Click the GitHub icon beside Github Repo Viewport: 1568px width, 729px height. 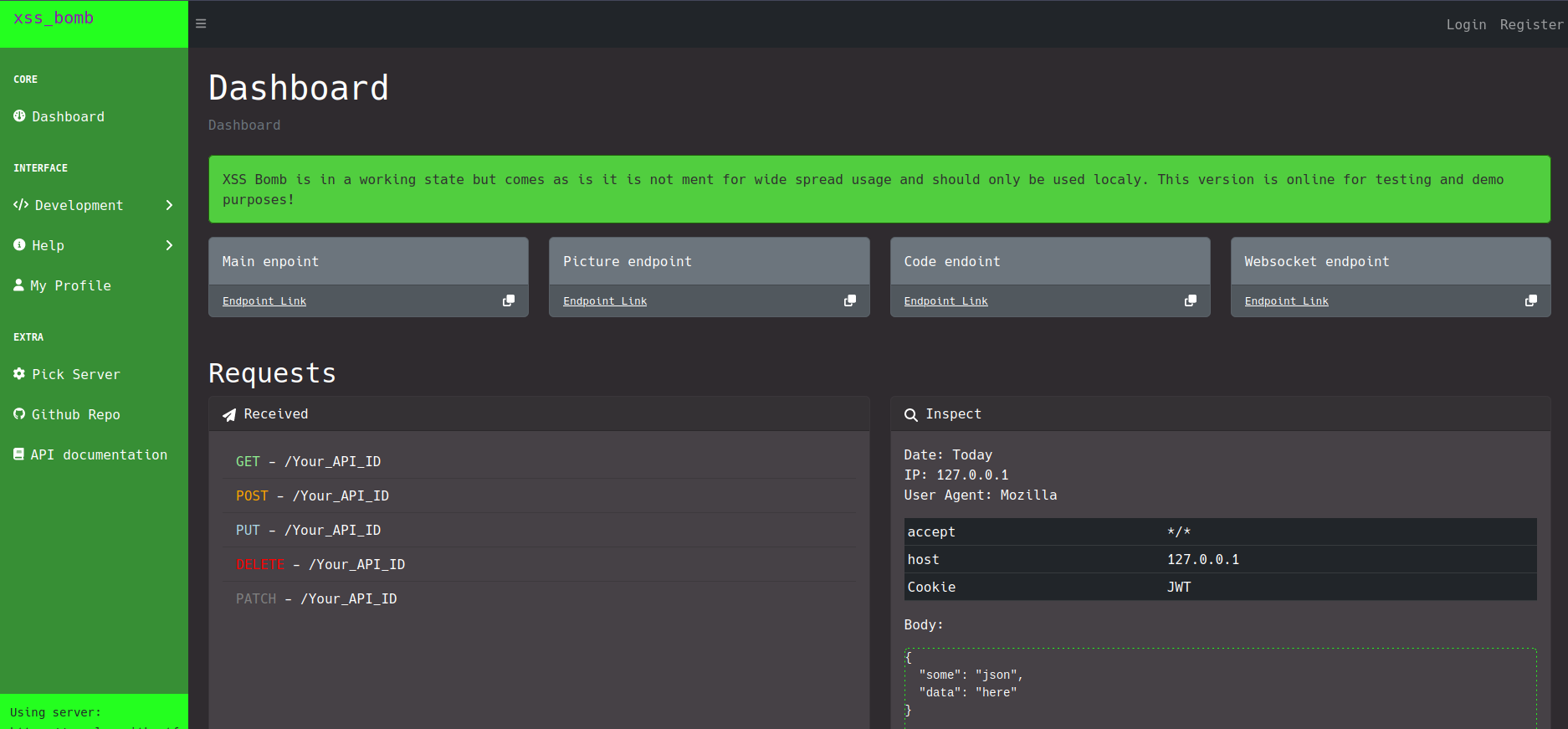(19, 414)
